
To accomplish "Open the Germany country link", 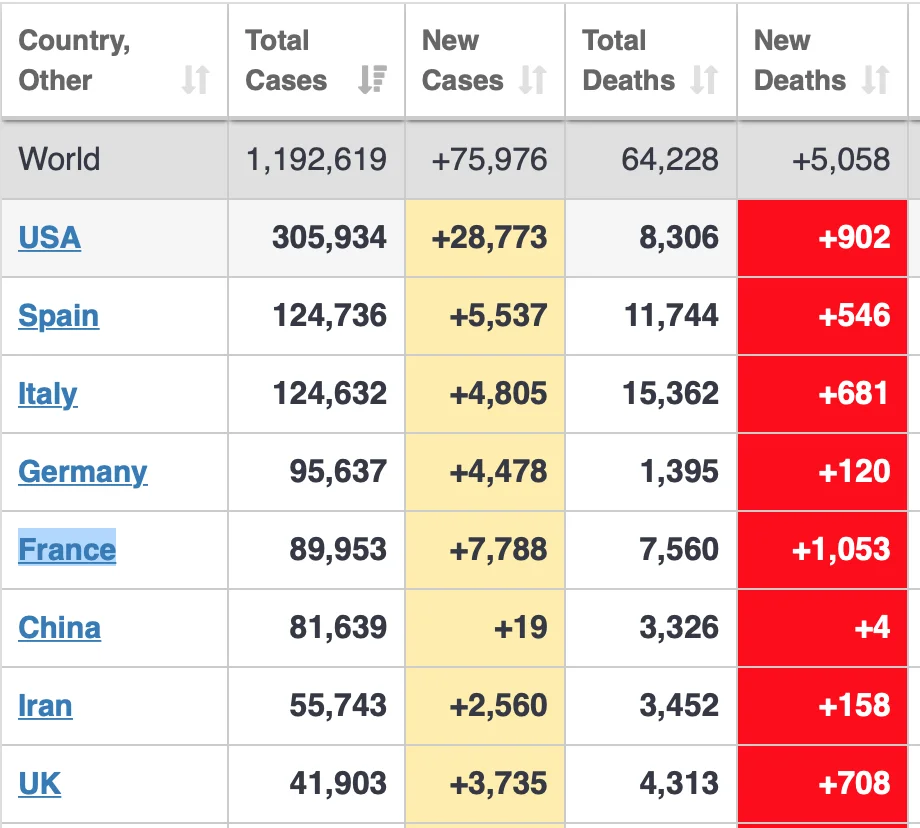I will [82, 472].
